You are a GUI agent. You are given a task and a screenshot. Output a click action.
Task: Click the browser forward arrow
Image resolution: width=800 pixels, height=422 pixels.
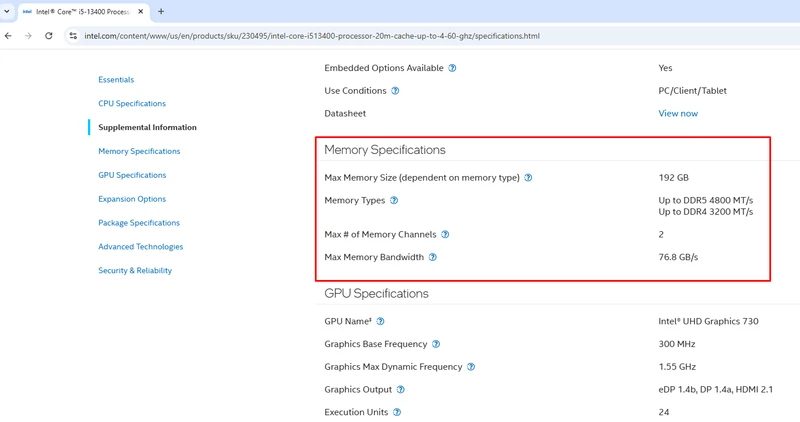pyautogui.click(x=28, y=36)
